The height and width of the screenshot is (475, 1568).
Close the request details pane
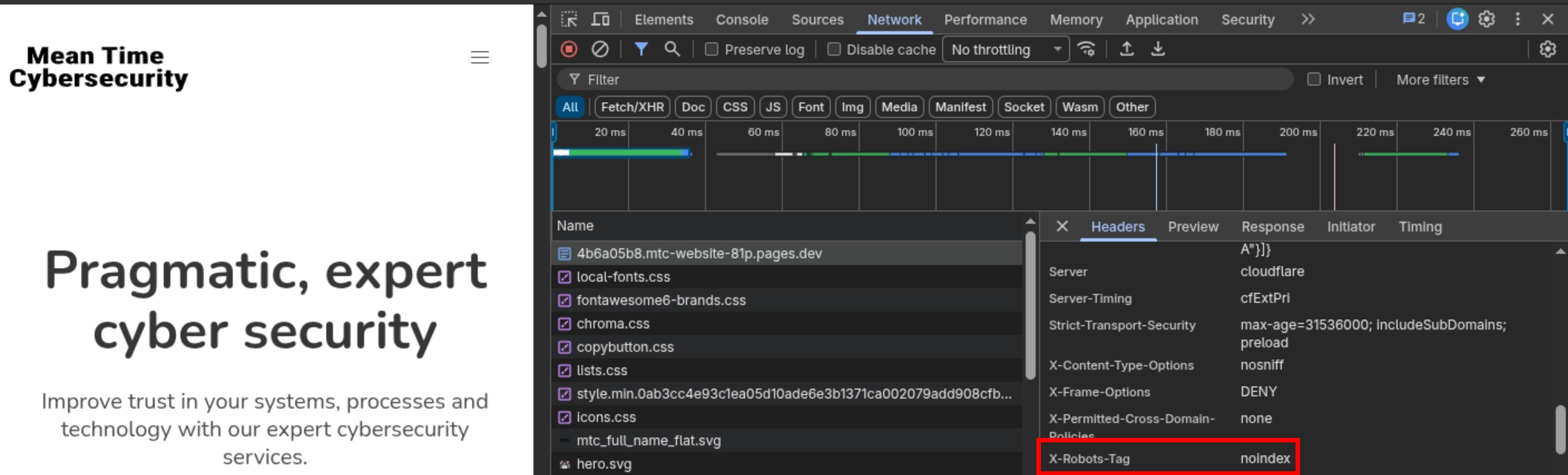[x=1062, y=226]
